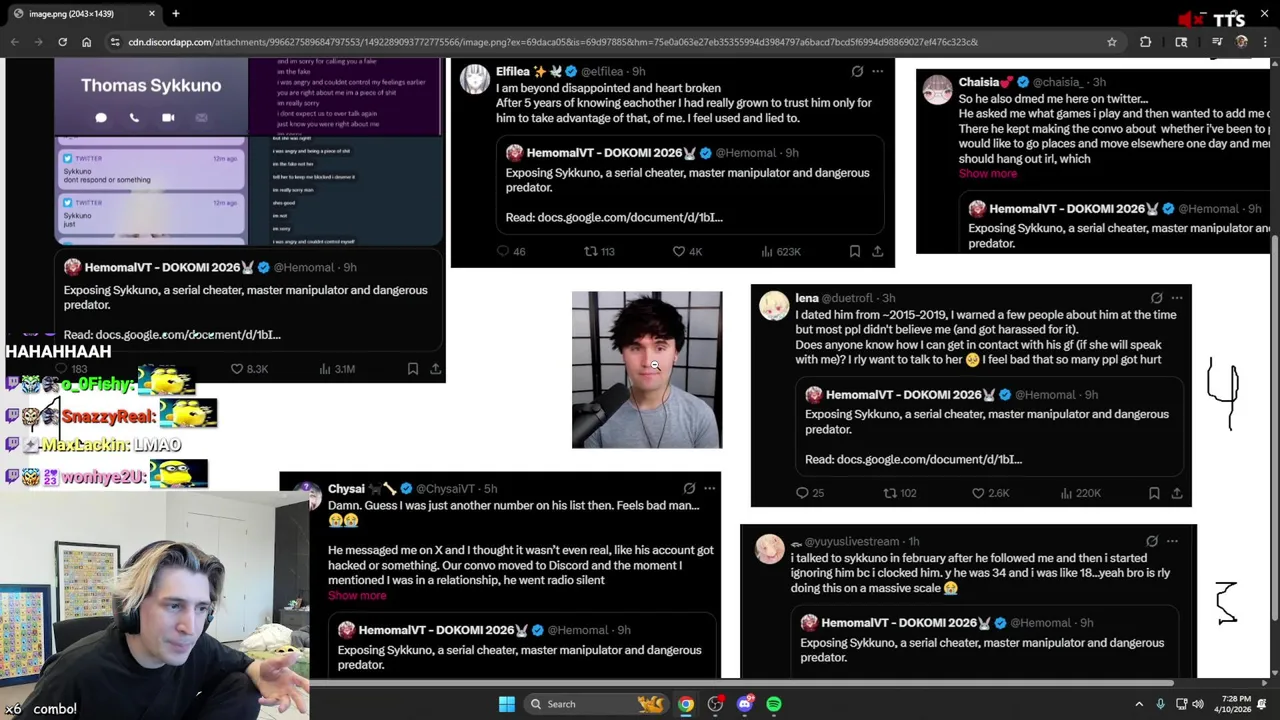
Task: Open the volume control in system tray
Action: click(x=1198, y=704)
